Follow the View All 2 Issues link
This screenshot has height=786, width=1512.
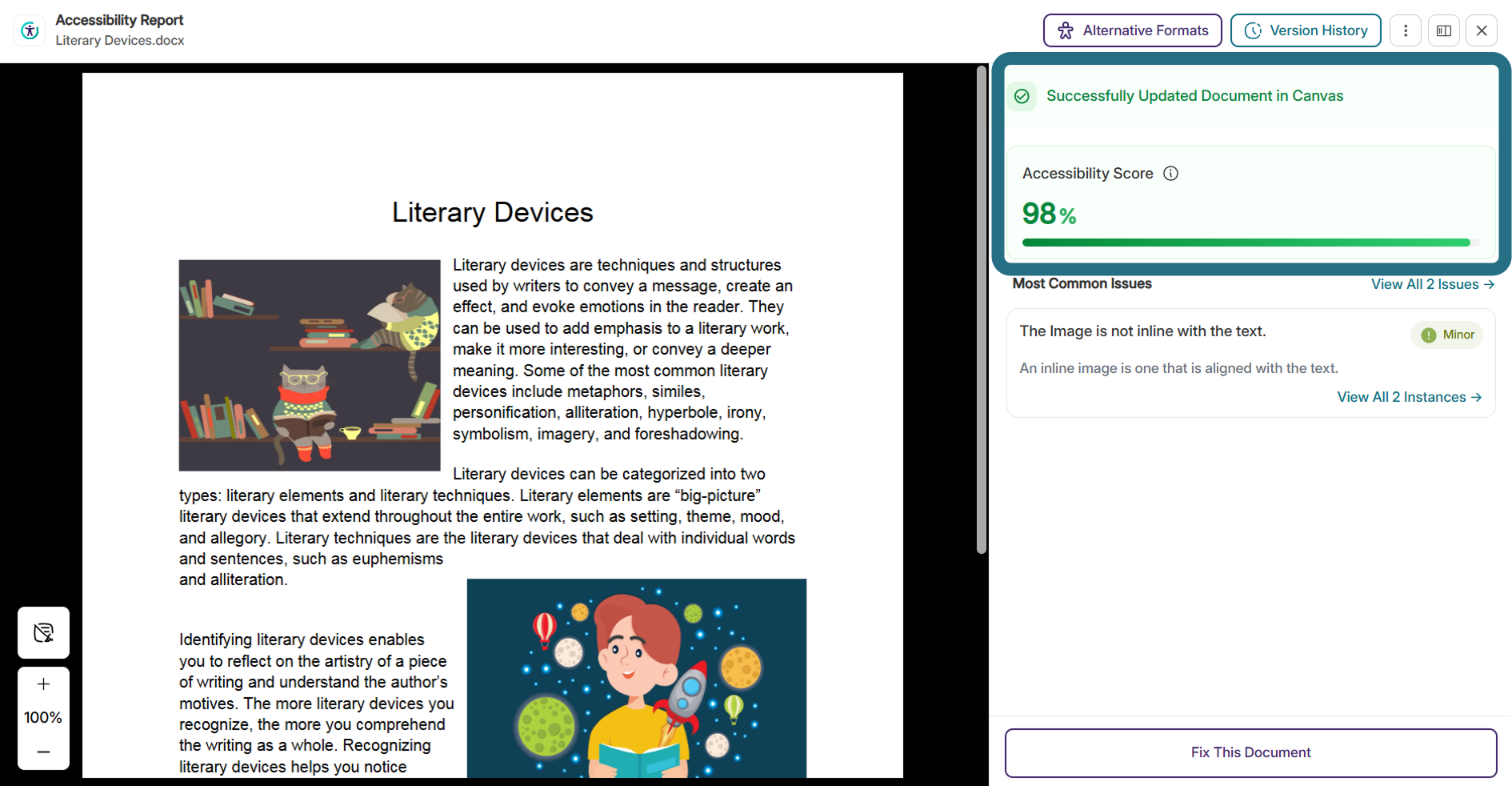coord(1433,284)
